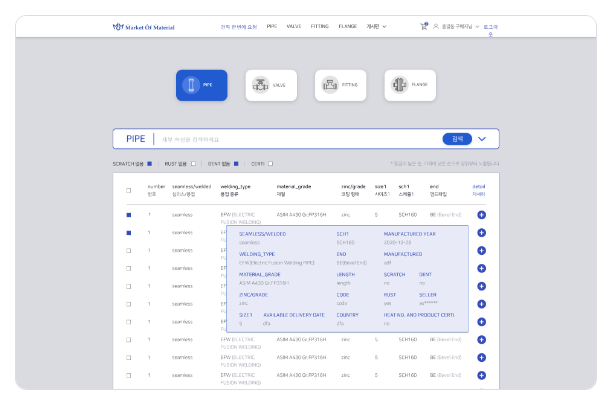This screenshot has width=612, height=405.
Task: Go to FLANGE in the top navigation
Action: [x=350, y=25]
